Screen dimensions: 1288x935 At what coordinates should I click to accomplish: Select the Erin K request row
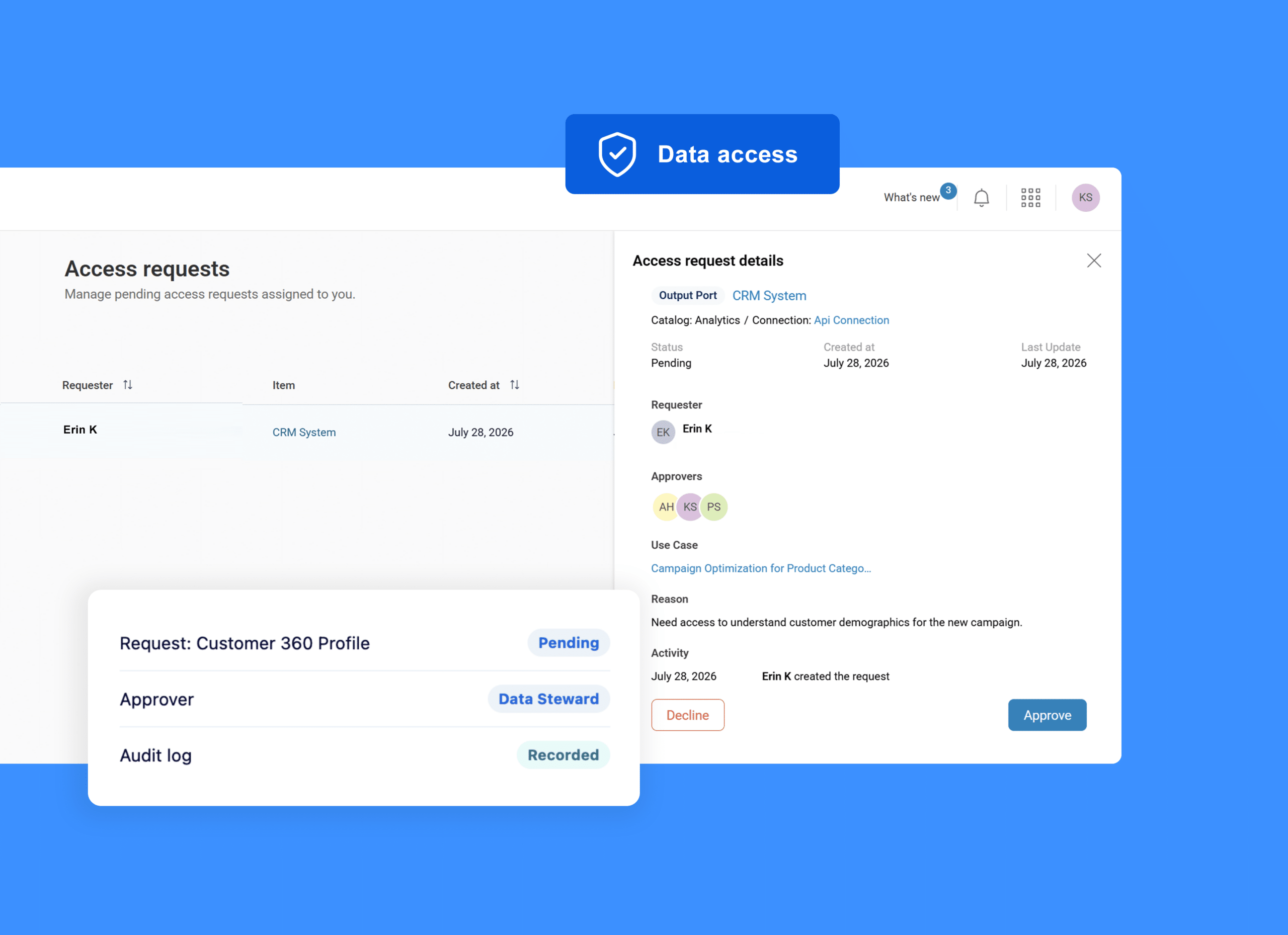pos(307,432)
